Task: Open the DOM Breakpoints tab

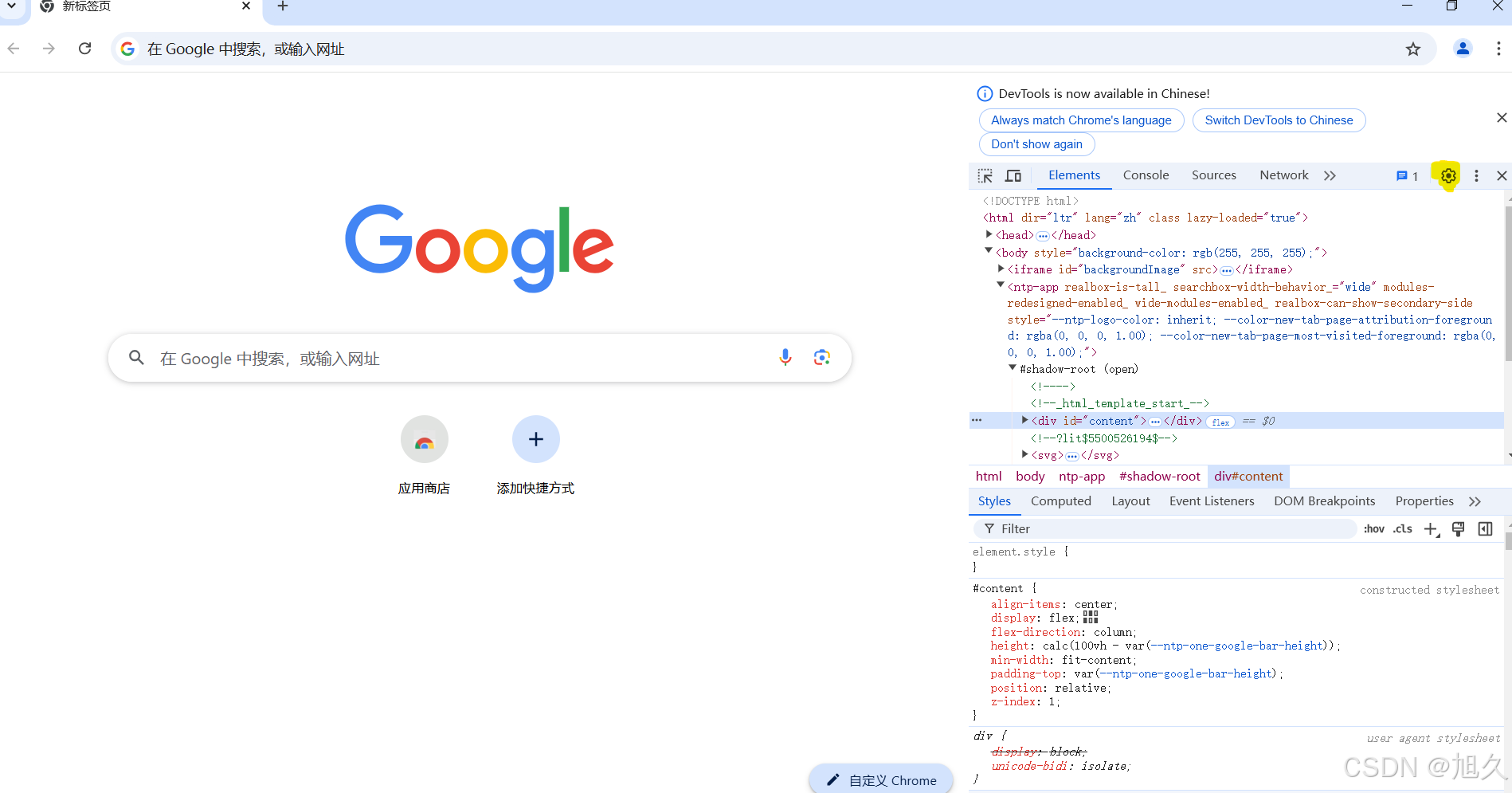Action: (1324, 501)
